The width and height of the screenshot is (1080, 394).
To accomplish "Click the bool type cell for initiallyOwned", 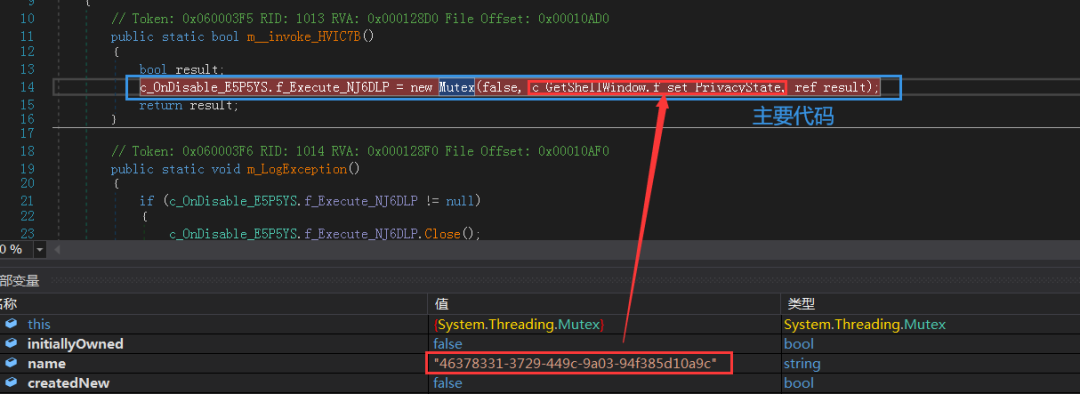I will pyautogui.click(x=798, y=344).
